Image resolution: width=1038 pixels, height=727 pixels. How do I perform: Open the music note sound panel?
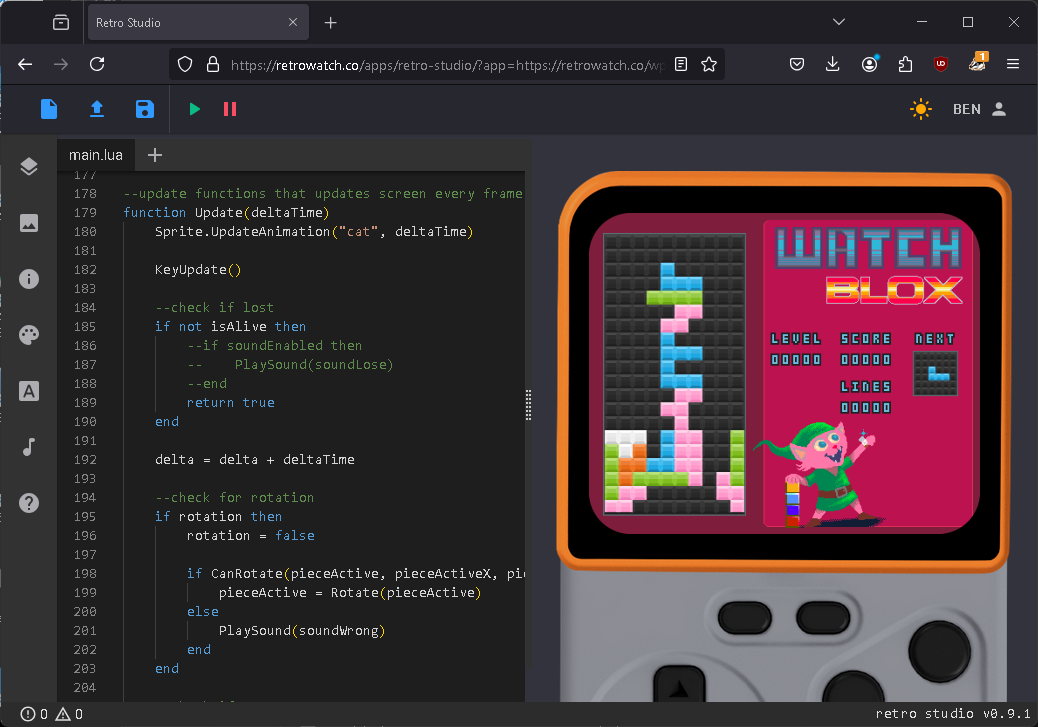tap(29, 447)
